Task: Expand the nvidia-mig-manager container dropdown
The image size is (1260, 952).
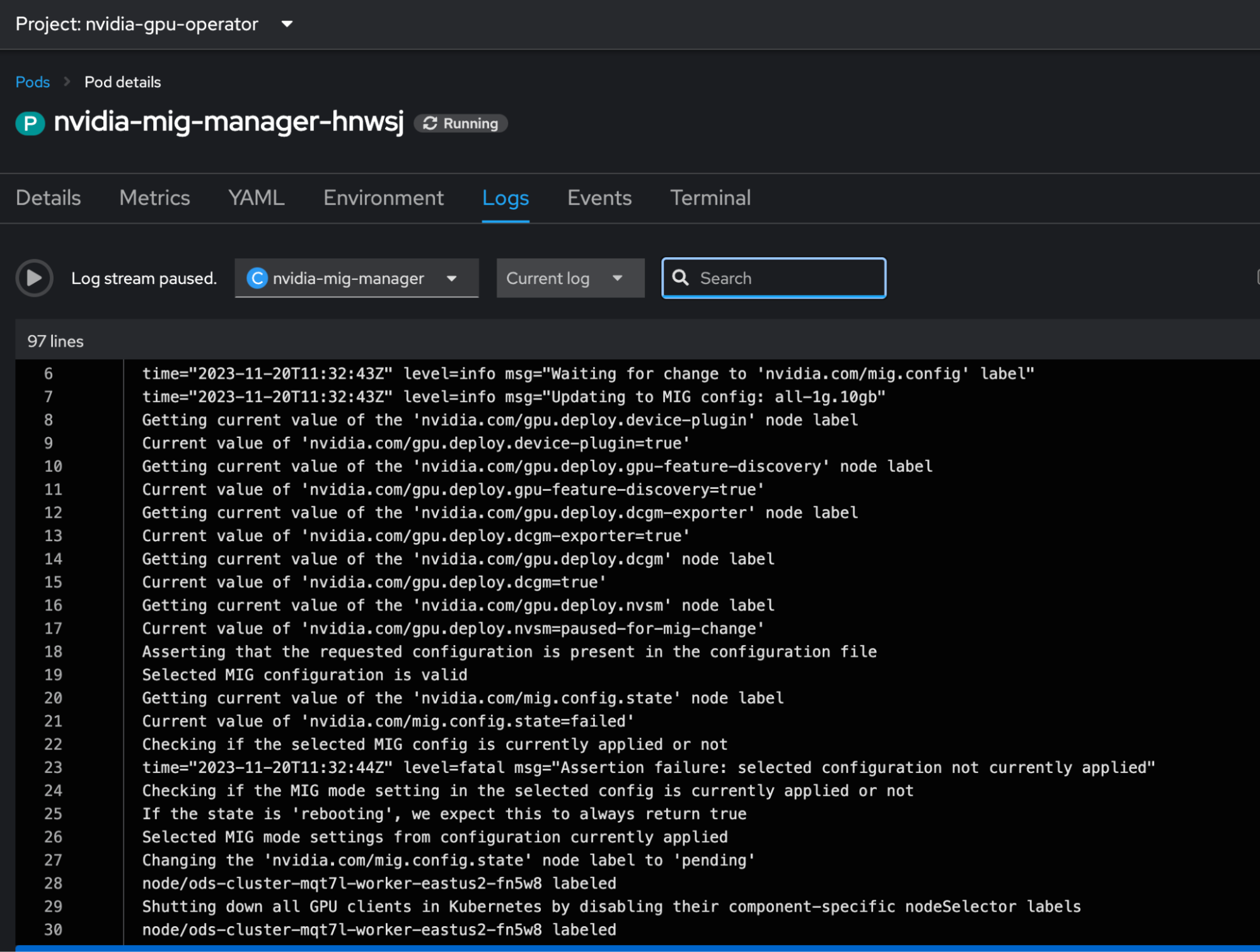Action: click(x=451, y=278)
